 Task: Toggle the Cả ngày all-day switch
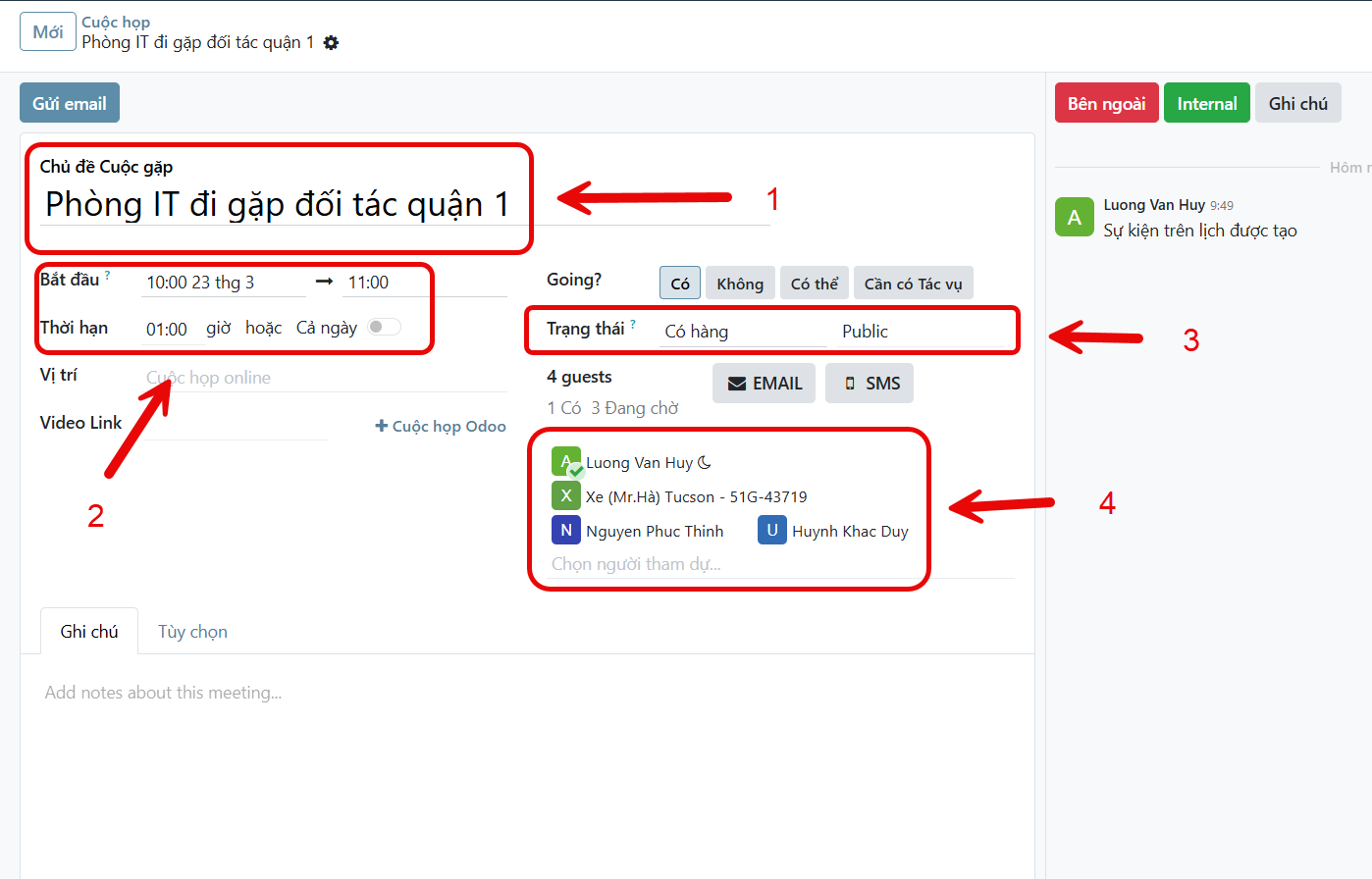tap(384, 328)
